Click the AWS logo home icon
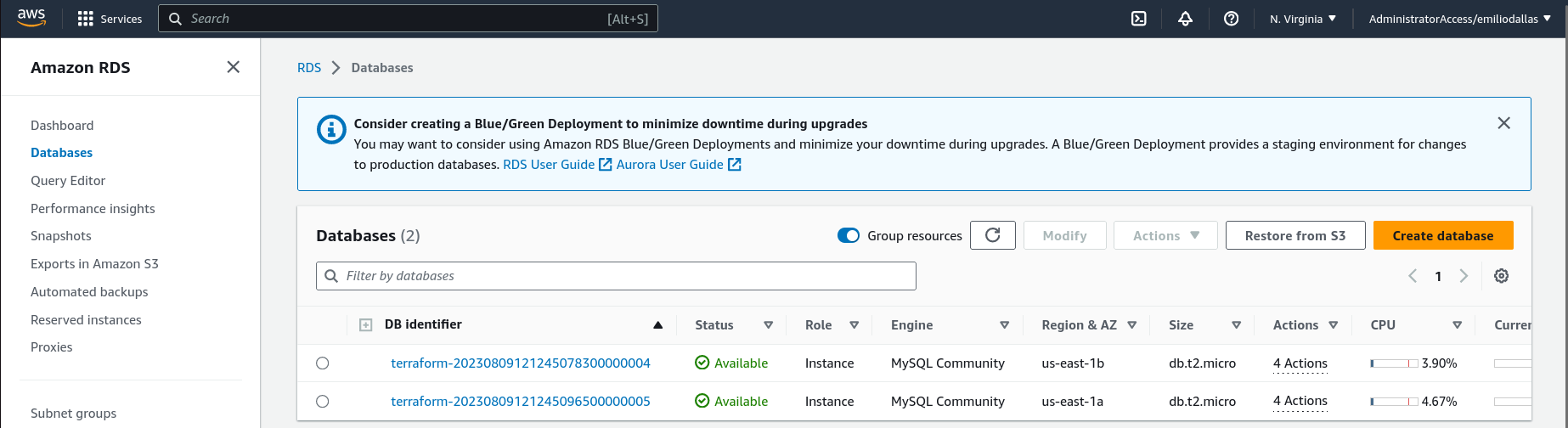The height and width of the screenshot is (428, 1568). pyautogui.click(x=31, y=19)
